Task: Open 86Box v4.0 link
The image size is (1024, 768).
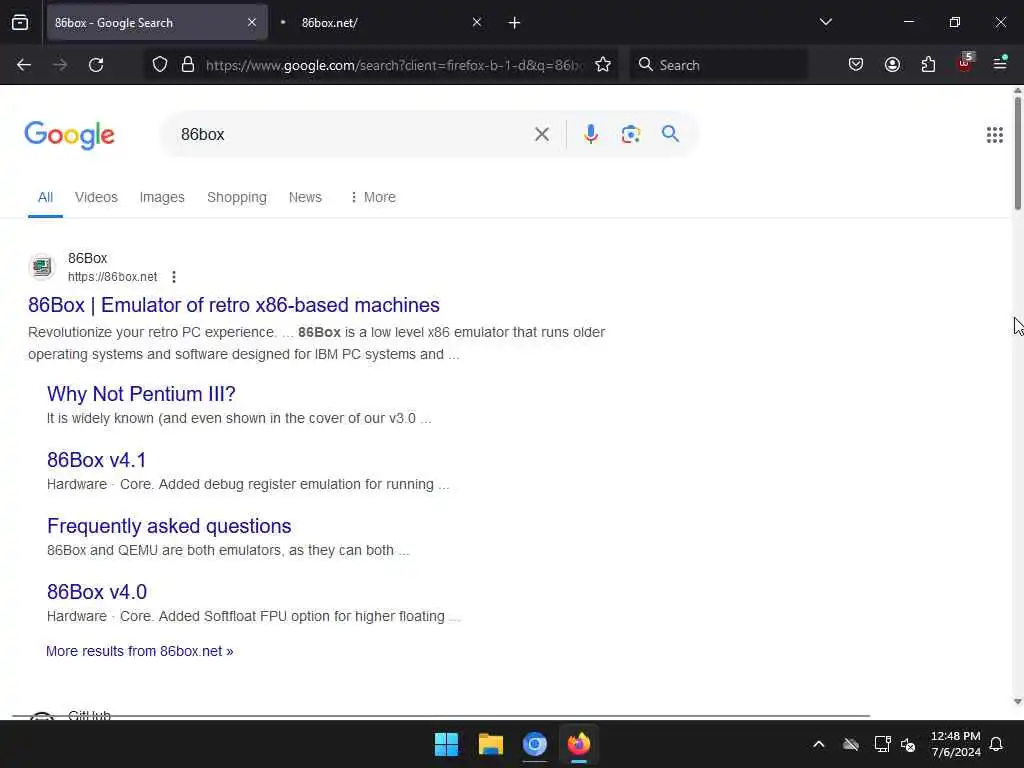Action: click(x=97, y=592)
